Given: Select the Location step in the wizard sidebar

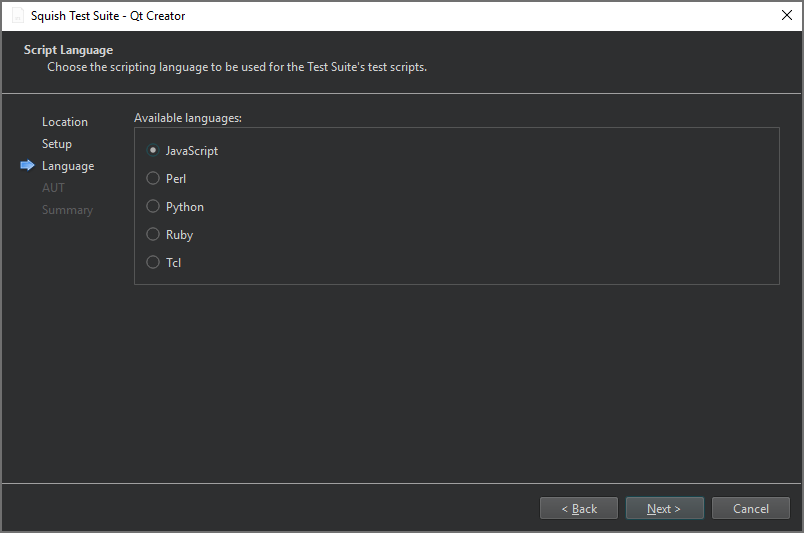Looking at the screenshot, I should (x=65, y=122).
